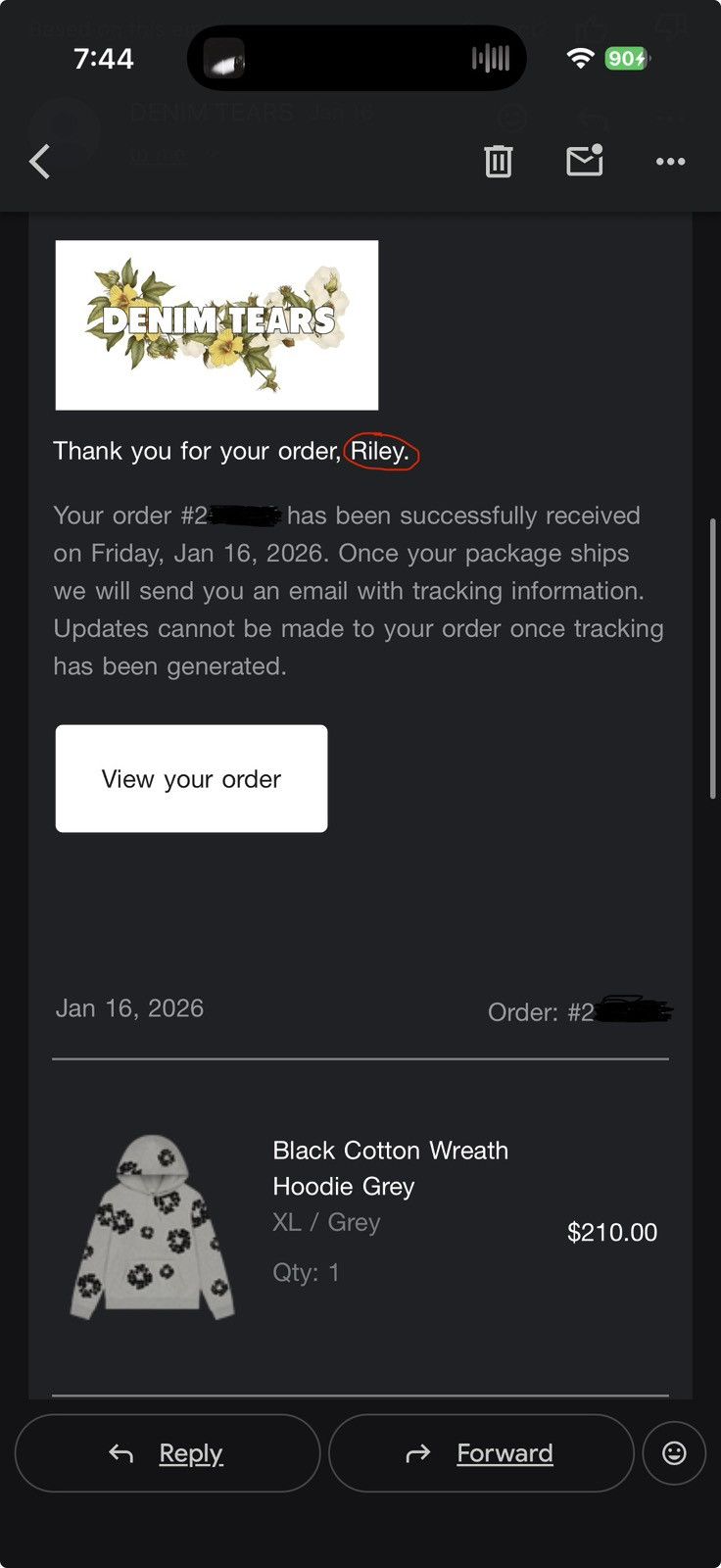Open the View your order button
Screen dimensions: 721x1568
tap(191, 778)
